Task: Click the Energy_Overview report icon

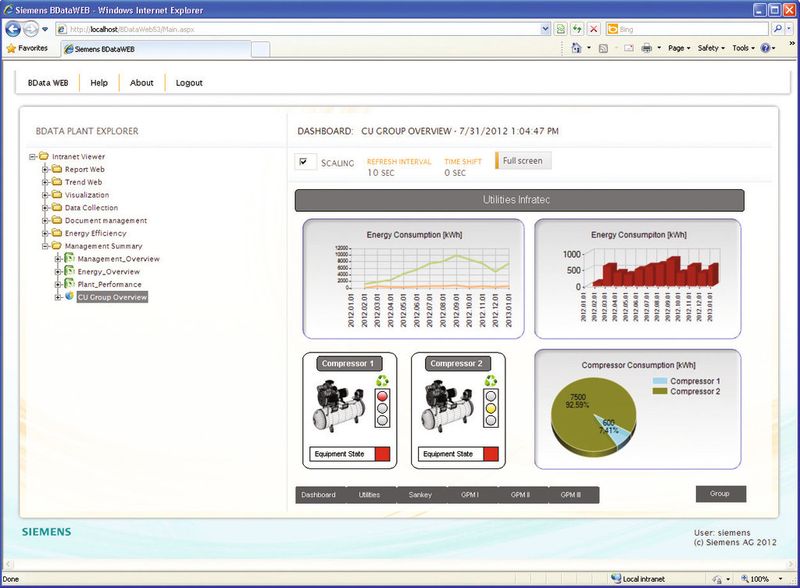Action: click(x=70, y=271)
